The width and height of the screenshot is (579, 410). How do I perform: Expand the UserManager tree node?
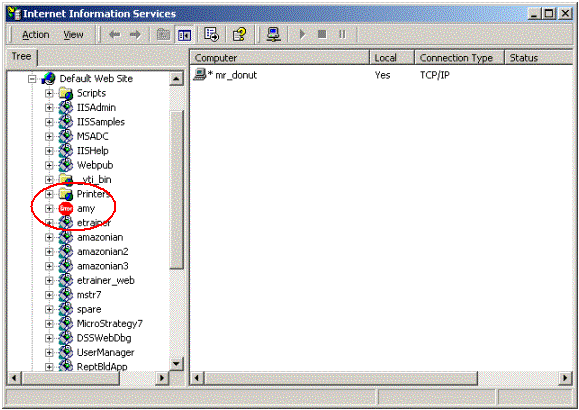[x=49, y=352]
